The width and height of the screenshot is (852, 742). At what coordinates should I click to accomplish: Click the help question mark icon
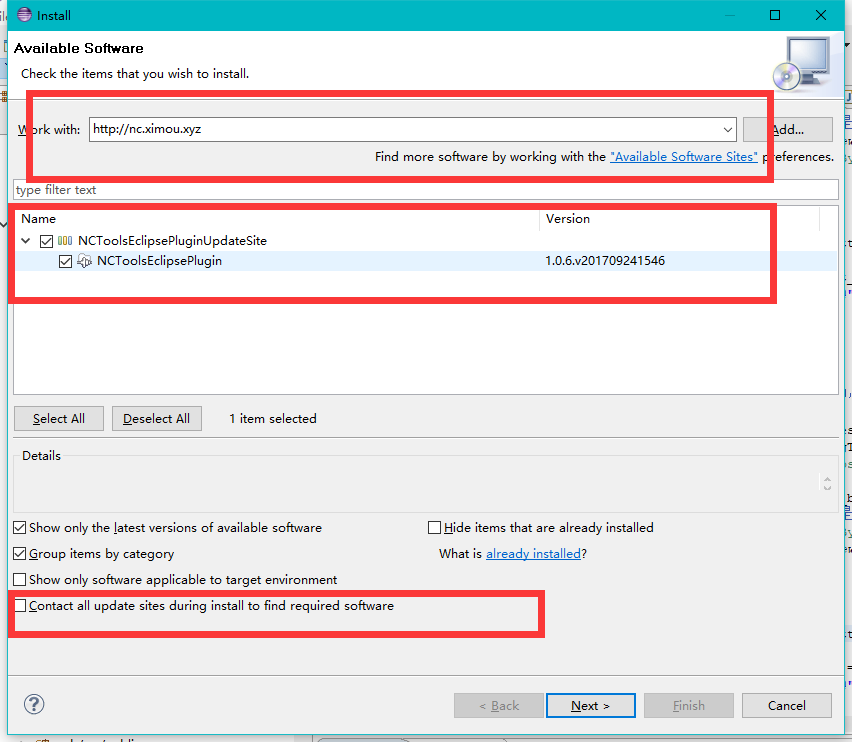34,705
